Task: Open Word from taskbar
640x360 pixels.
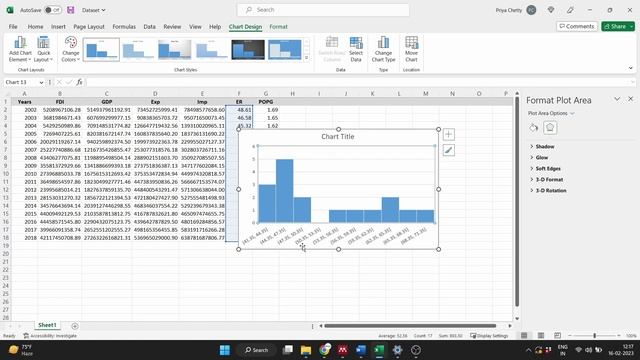Action: (x=361, y=350)
